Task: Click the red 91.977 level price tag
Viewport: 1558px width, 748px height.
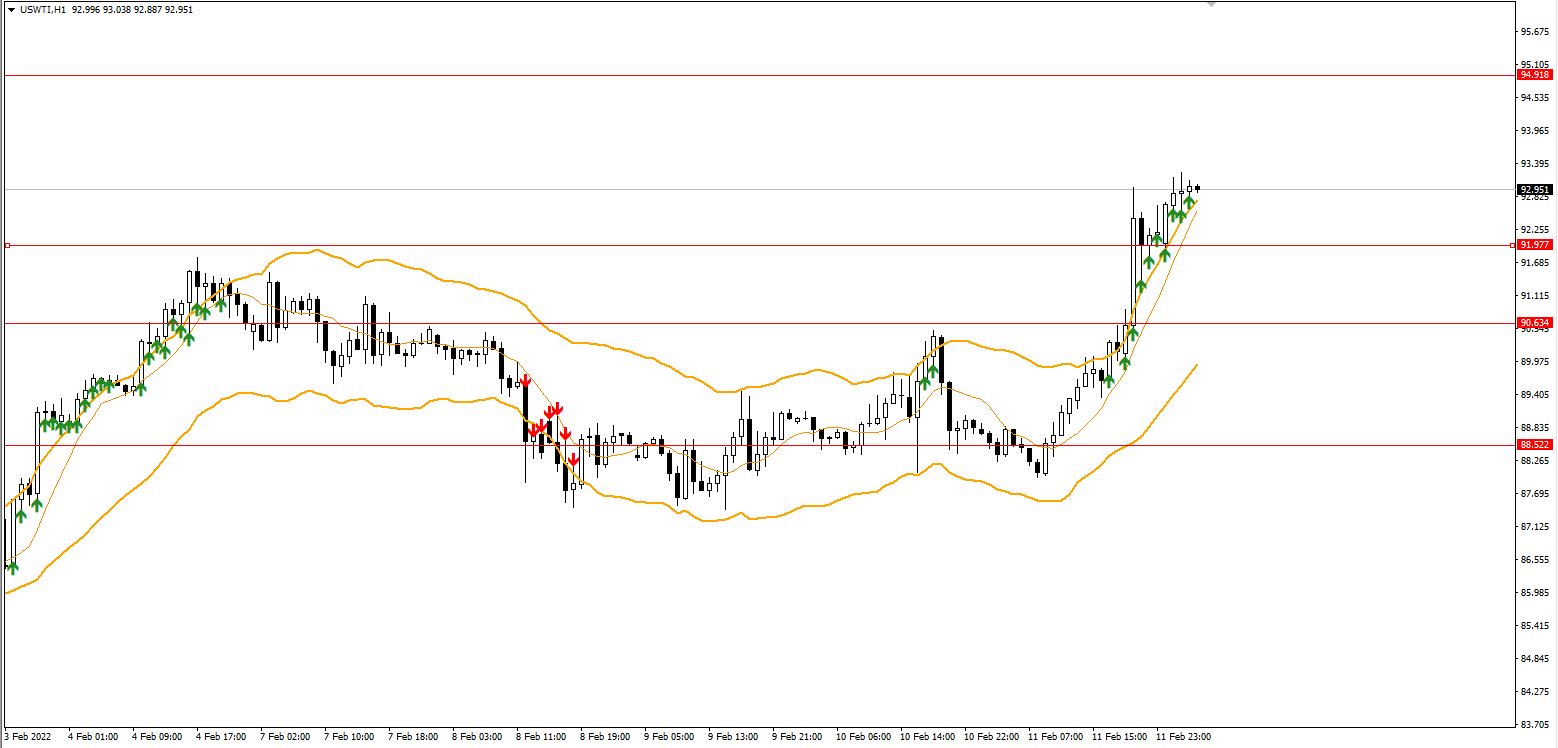Action: 1534,245
